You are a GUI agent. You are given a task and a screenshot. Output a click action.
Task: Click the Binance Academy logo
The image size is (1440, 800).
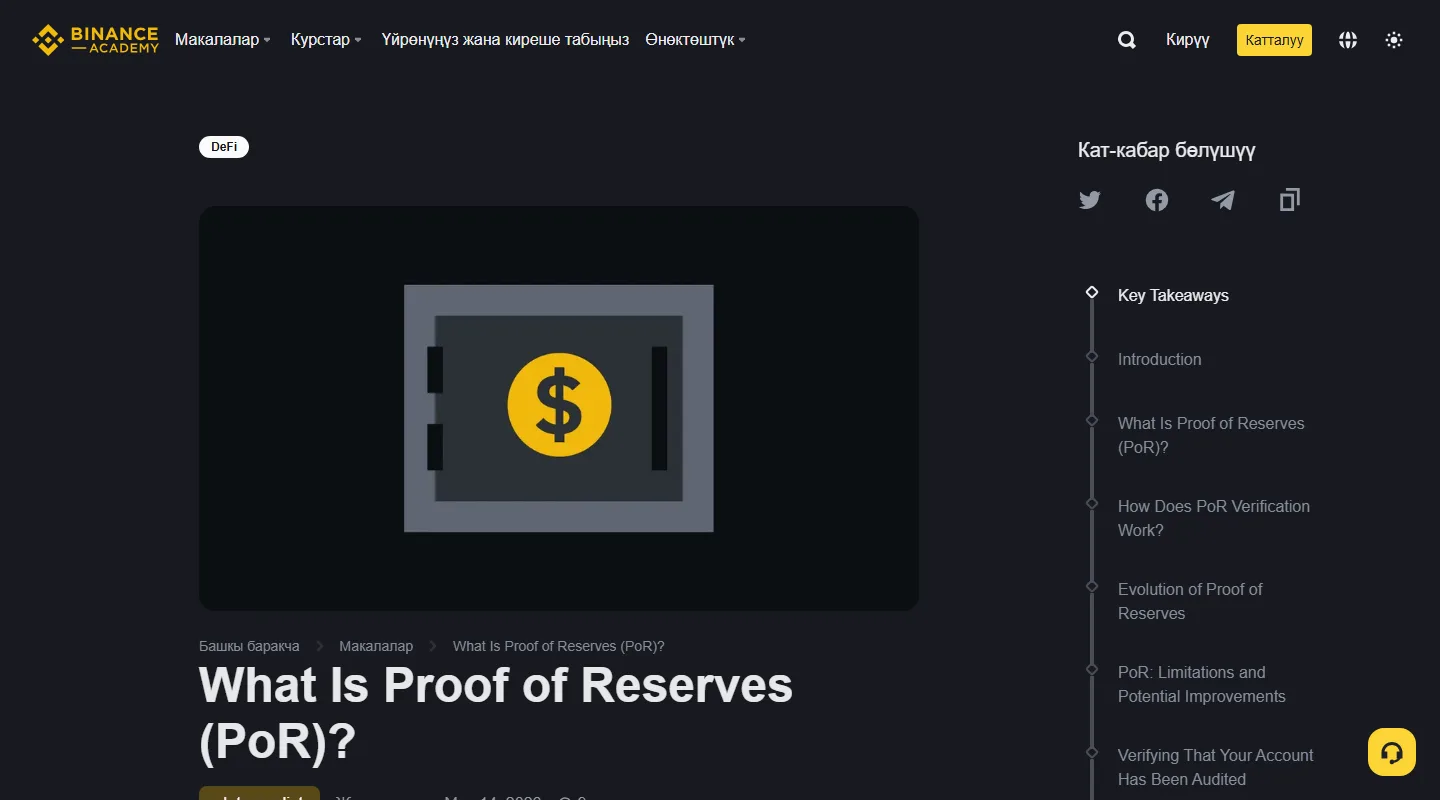click(96, 40)
